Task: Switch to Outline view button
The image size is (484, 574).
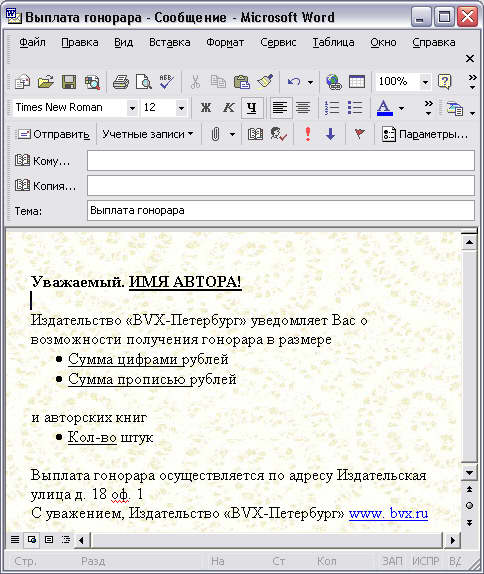Action: (x=66, y=540)
